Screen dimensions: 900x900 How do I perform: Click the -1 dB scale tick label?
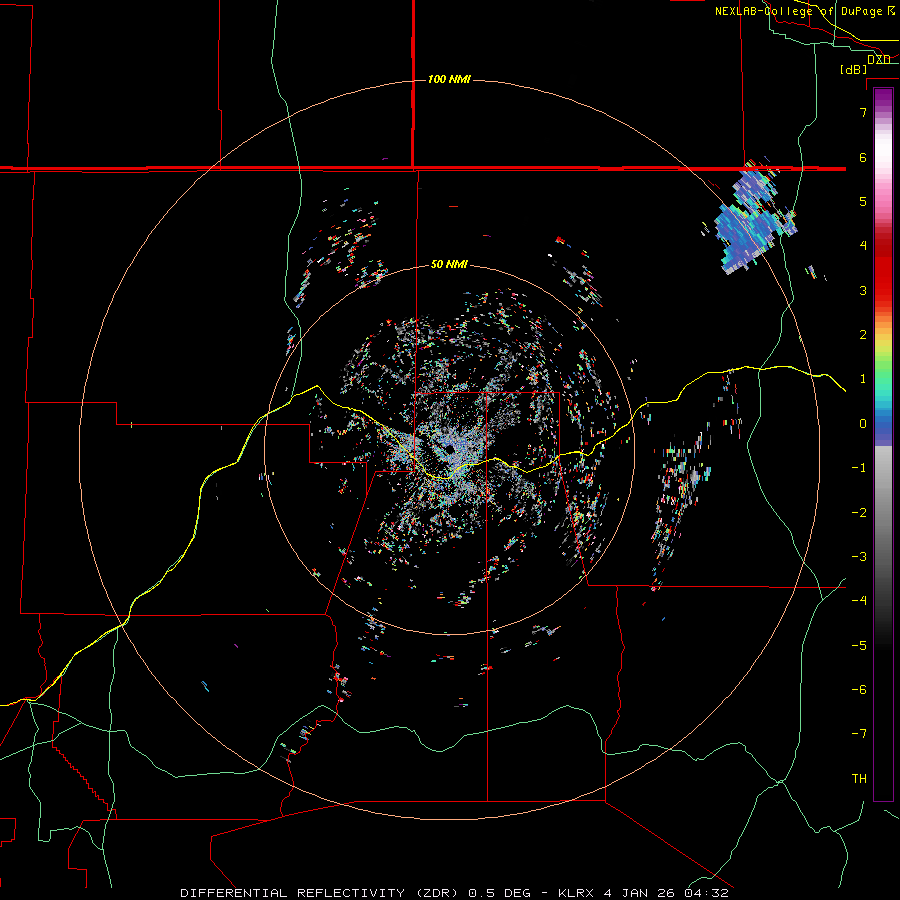pos(859,468)
